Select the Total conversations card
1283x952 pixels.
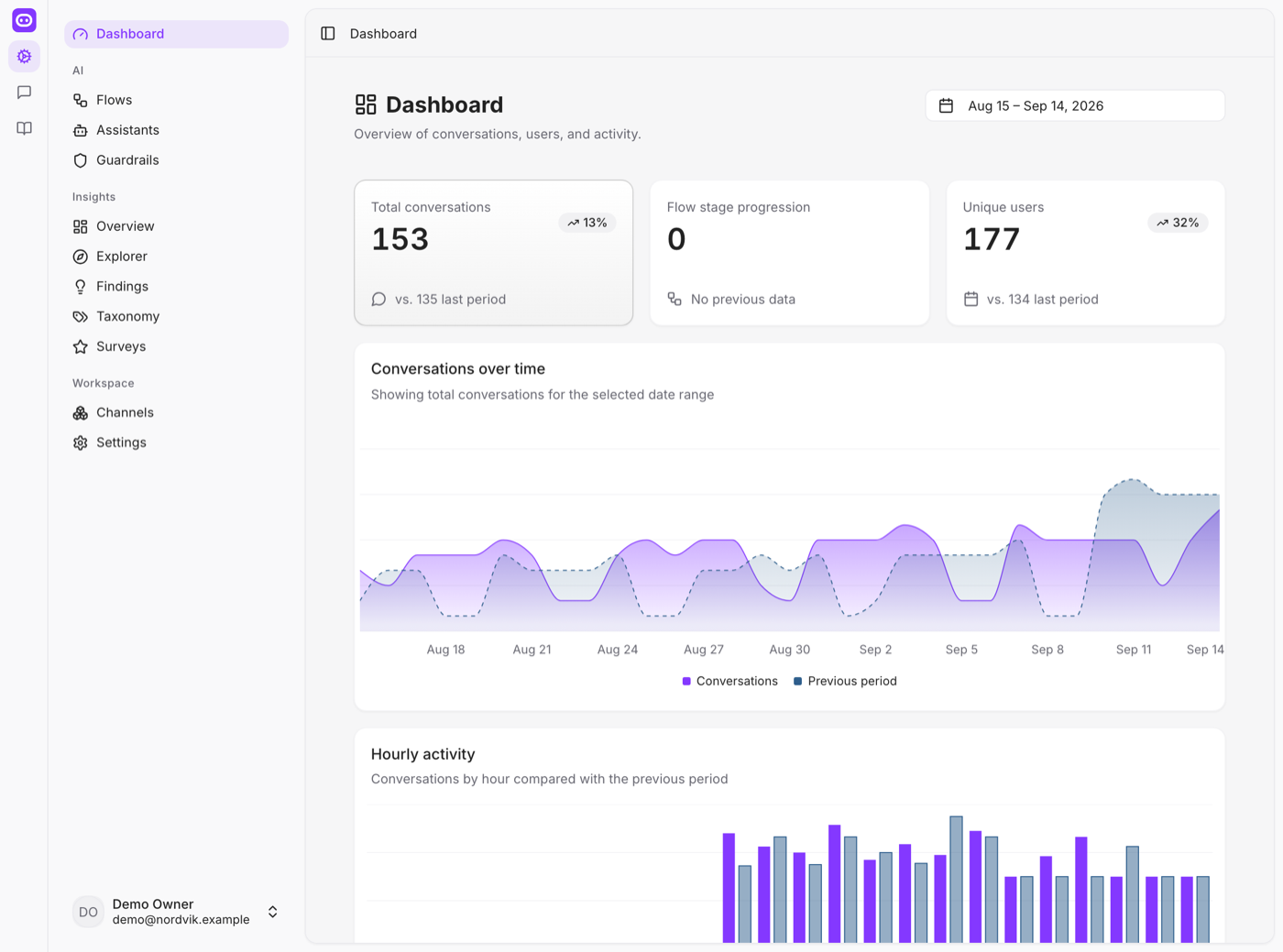click(x=494, y=253)
